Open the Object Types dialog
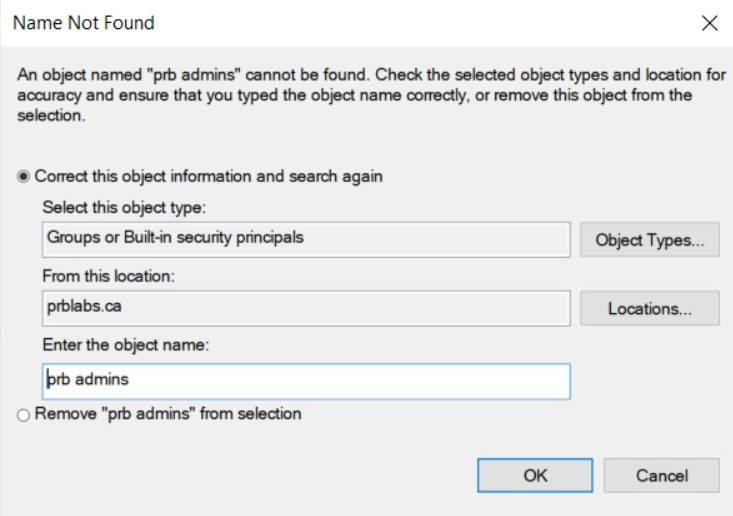 649,240
